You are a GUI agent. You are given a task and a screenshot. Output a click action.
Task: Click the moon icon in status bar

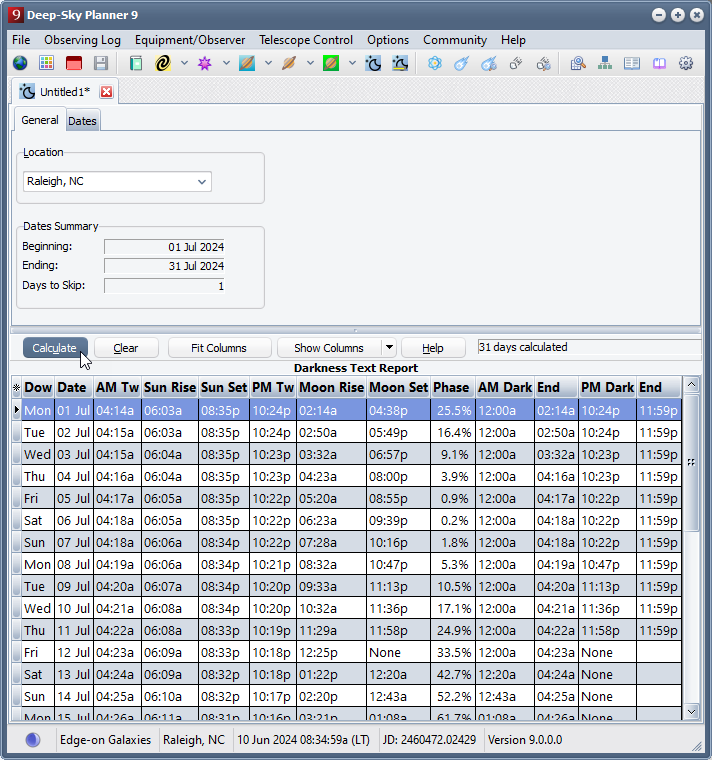pos(33,740)
